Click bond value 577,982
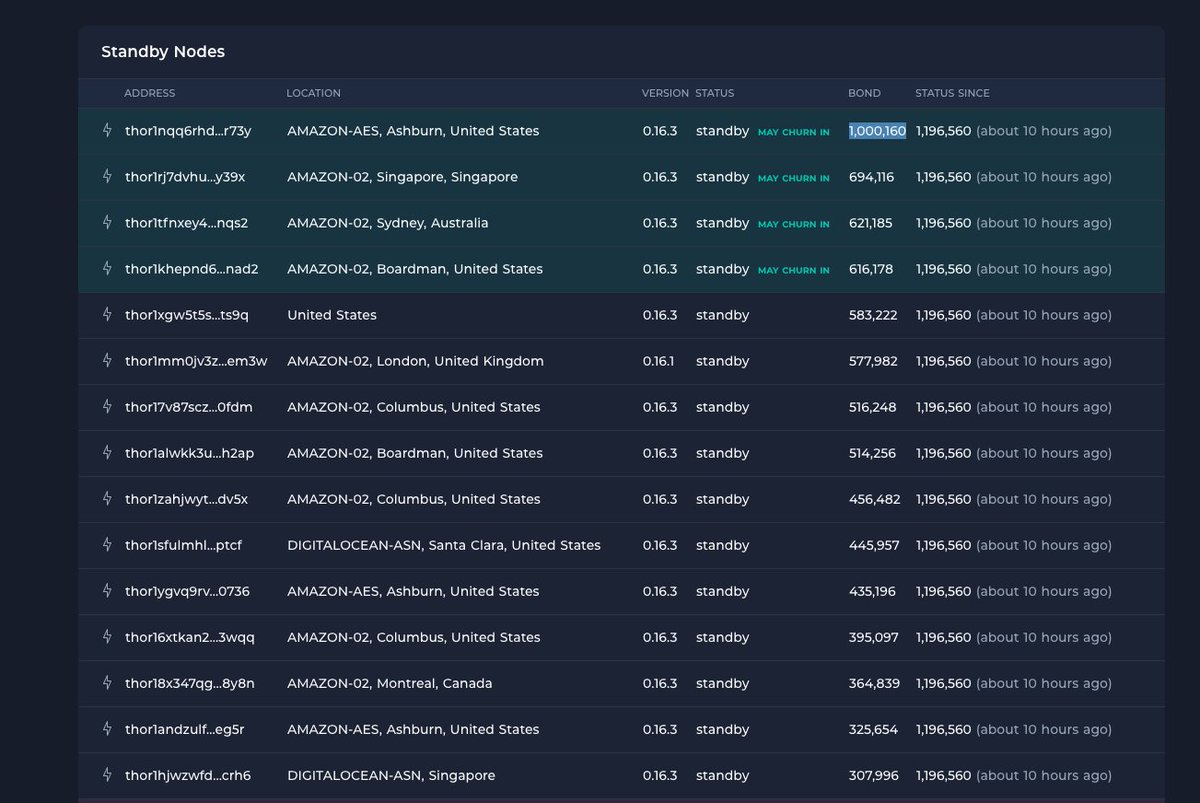 873,361
